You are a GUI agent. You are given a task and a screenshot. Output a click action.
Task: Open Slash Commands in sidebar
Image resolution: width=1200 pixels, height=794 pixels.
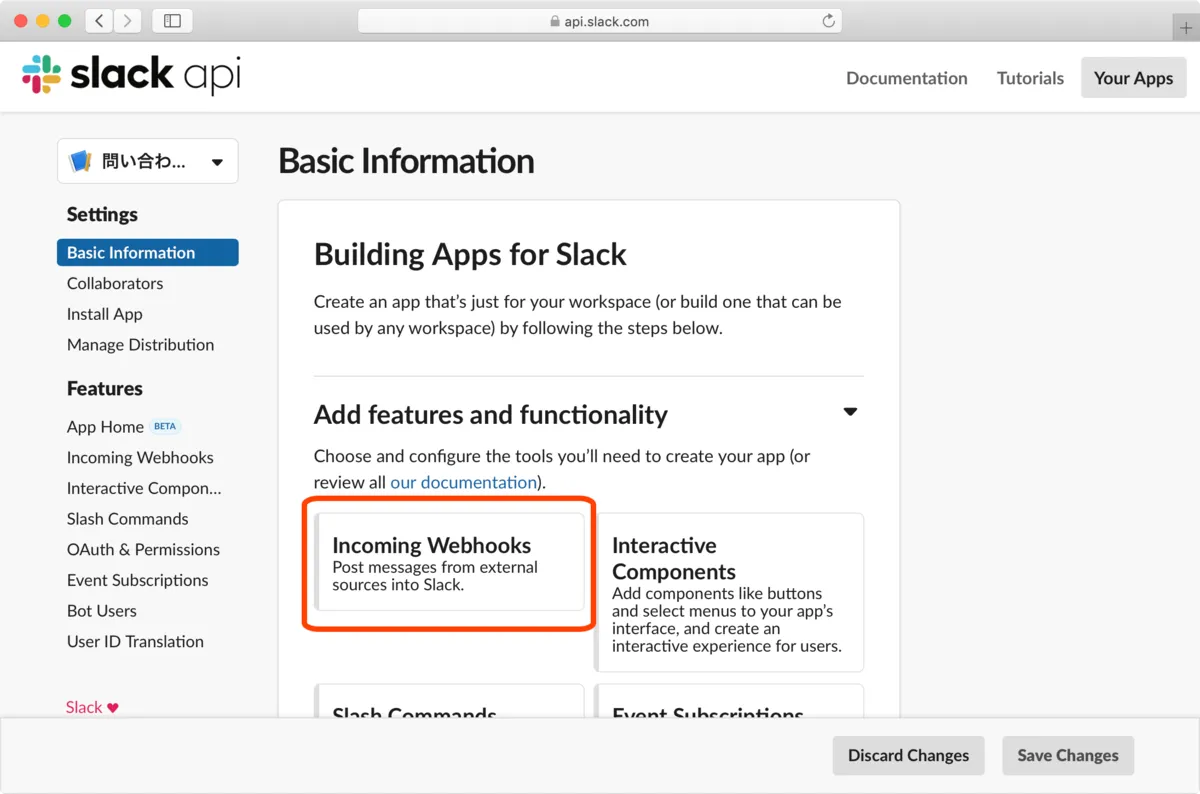pyautogui.click(x=127, y=519)
